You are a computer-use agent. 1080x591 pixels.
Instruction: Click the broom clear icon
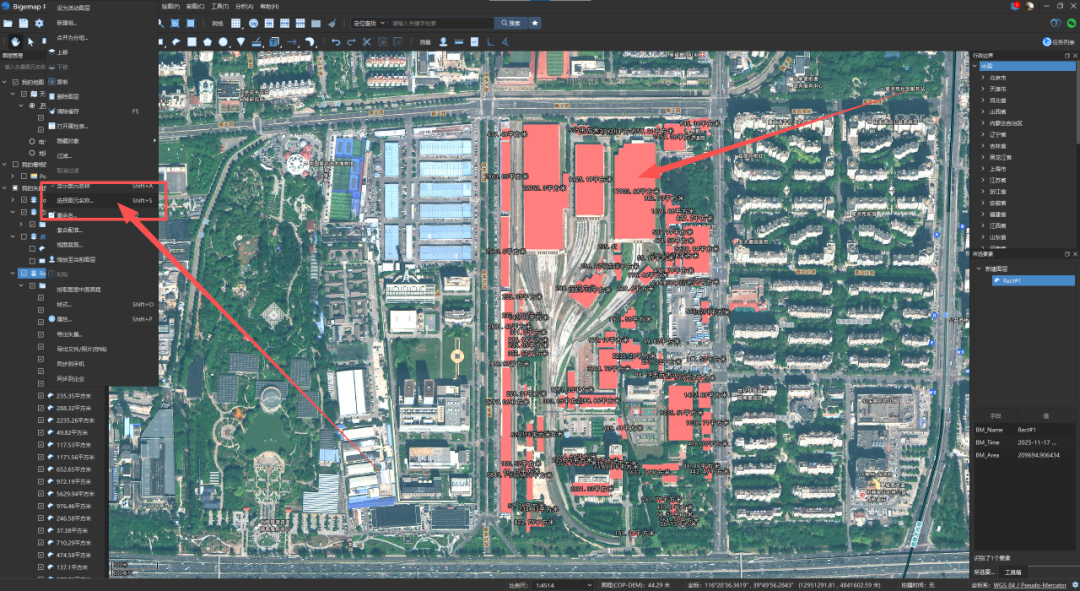[332, 23]
